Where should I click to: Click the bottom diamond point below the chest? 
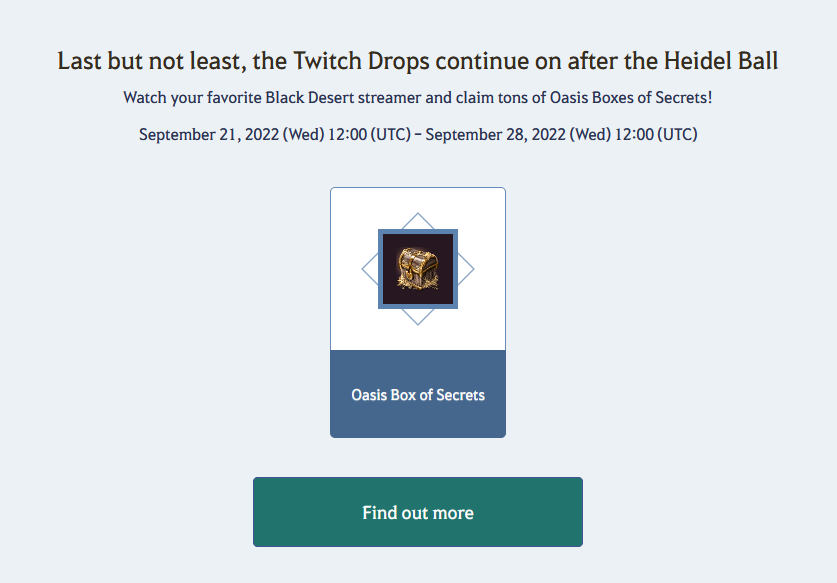pos(418,317)
